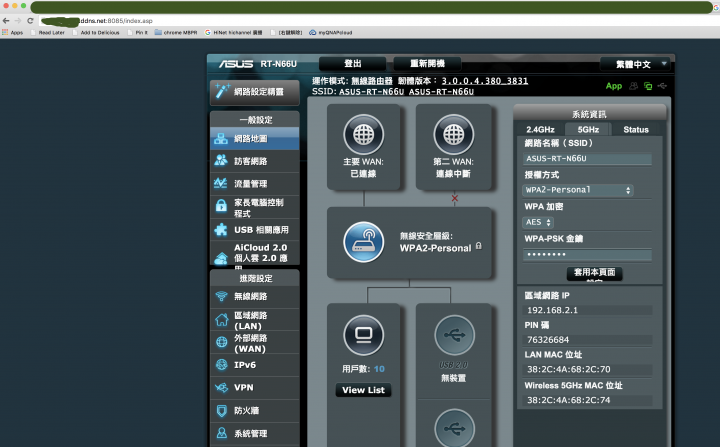Click the browser back arrow
720x447 pixels.
pyautogui.click(x=6, y=21)
